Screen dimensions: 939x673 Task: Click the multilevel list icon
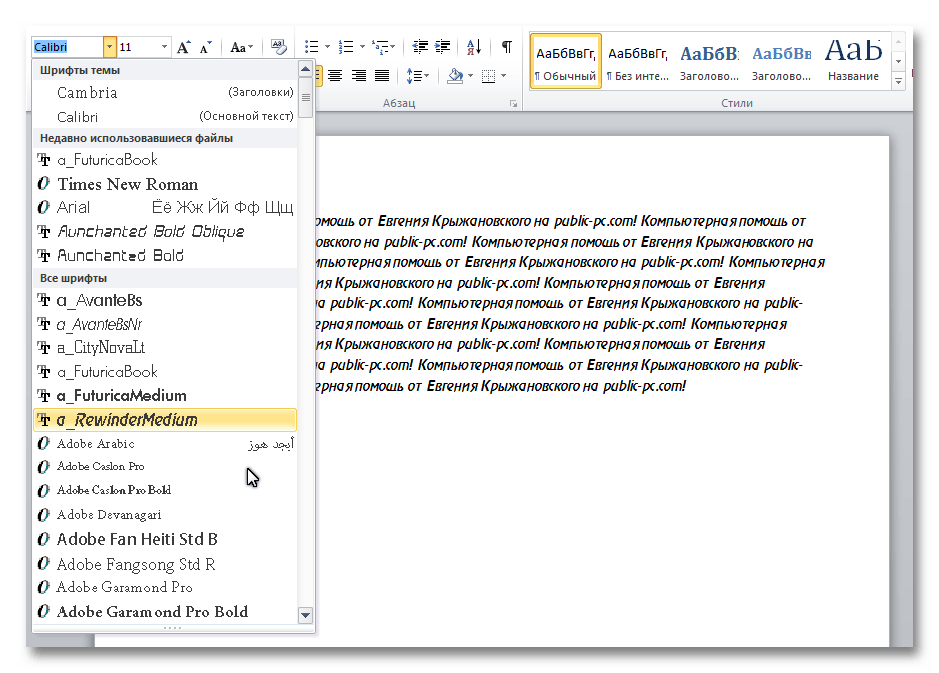[x=380, y=47]
